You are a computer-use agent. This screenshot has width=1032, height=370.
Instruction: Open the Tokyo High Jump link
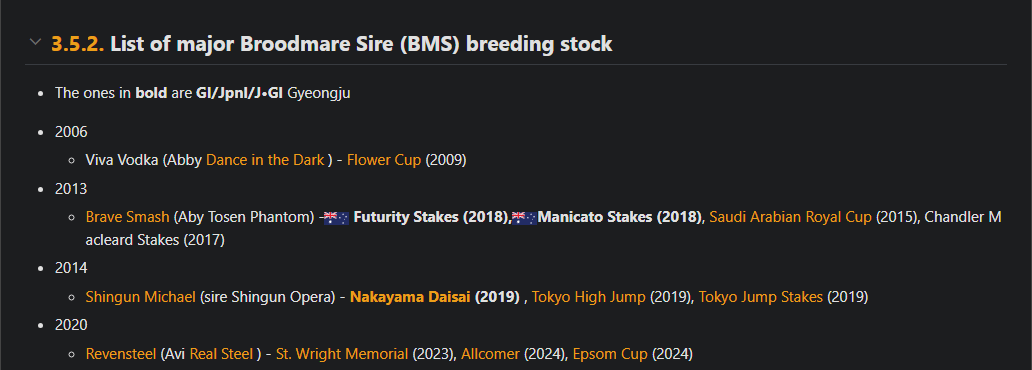click(x=588, y=298)
